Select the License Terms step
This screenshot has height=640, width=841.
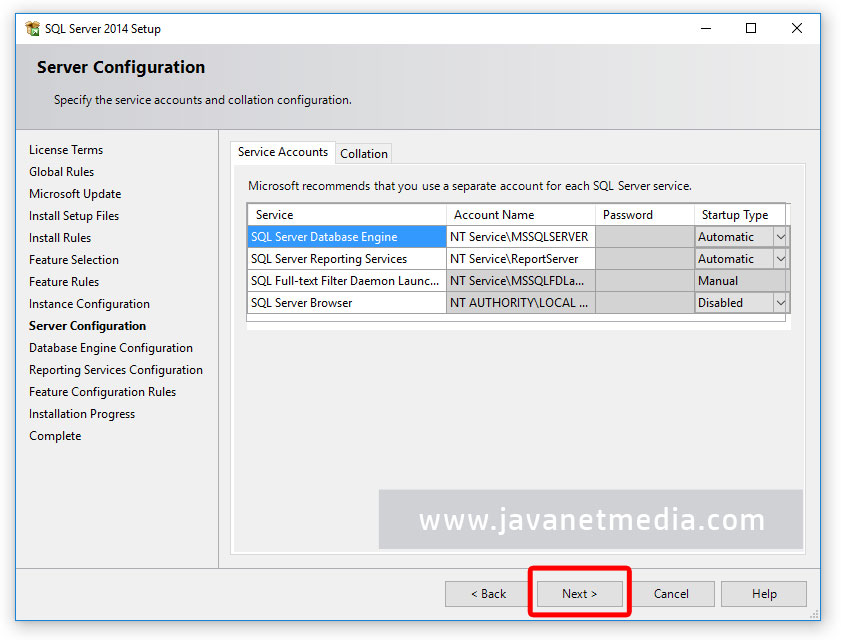(x=65, y=149)
